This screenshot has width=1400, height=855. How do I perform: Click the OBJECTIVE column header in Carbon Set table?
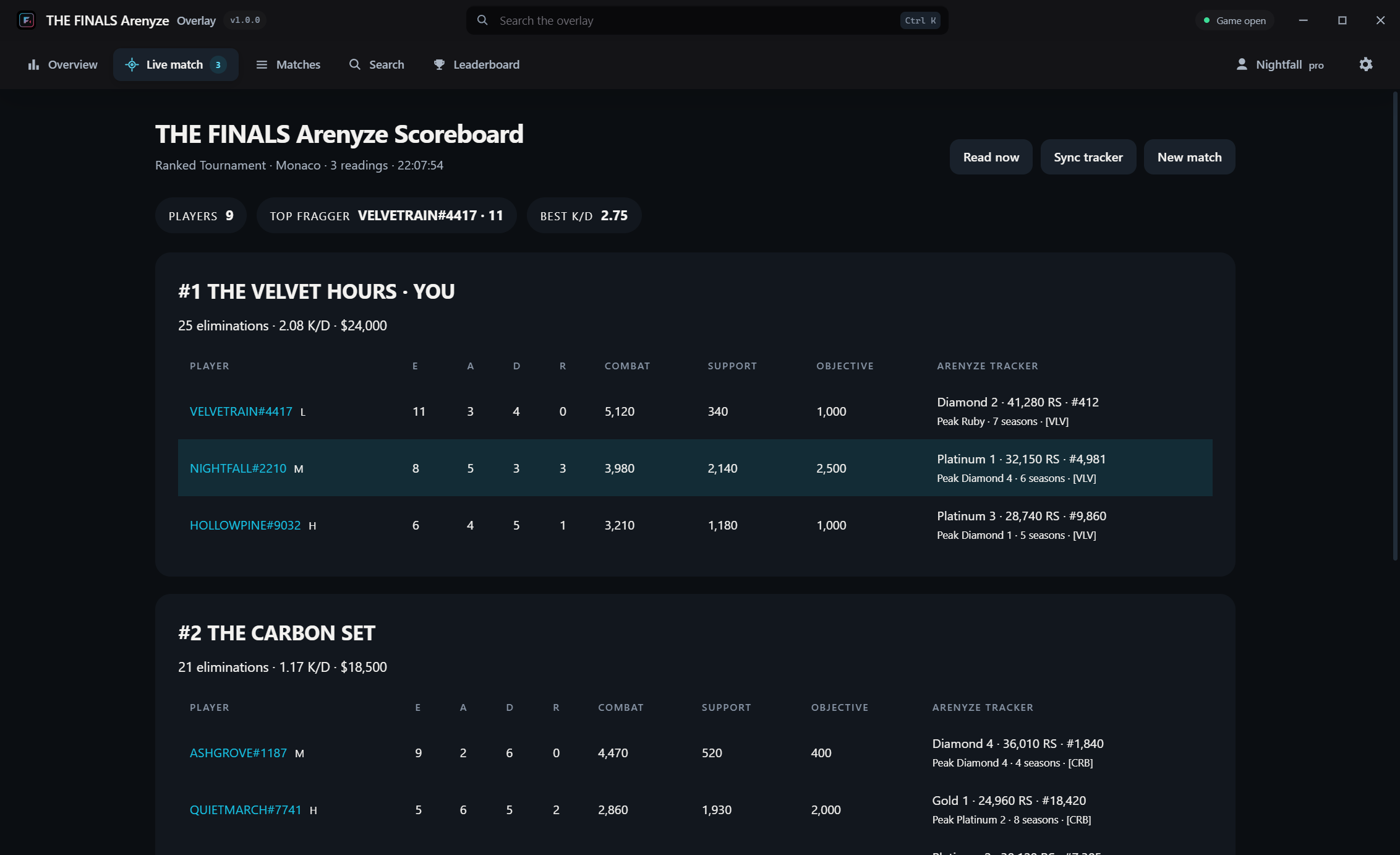click(840, 707)
